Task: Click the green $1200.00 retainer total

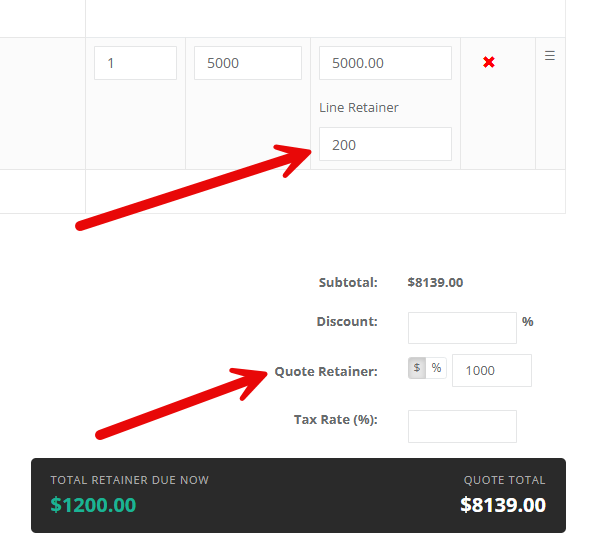Action: click(x=93, y=505)
